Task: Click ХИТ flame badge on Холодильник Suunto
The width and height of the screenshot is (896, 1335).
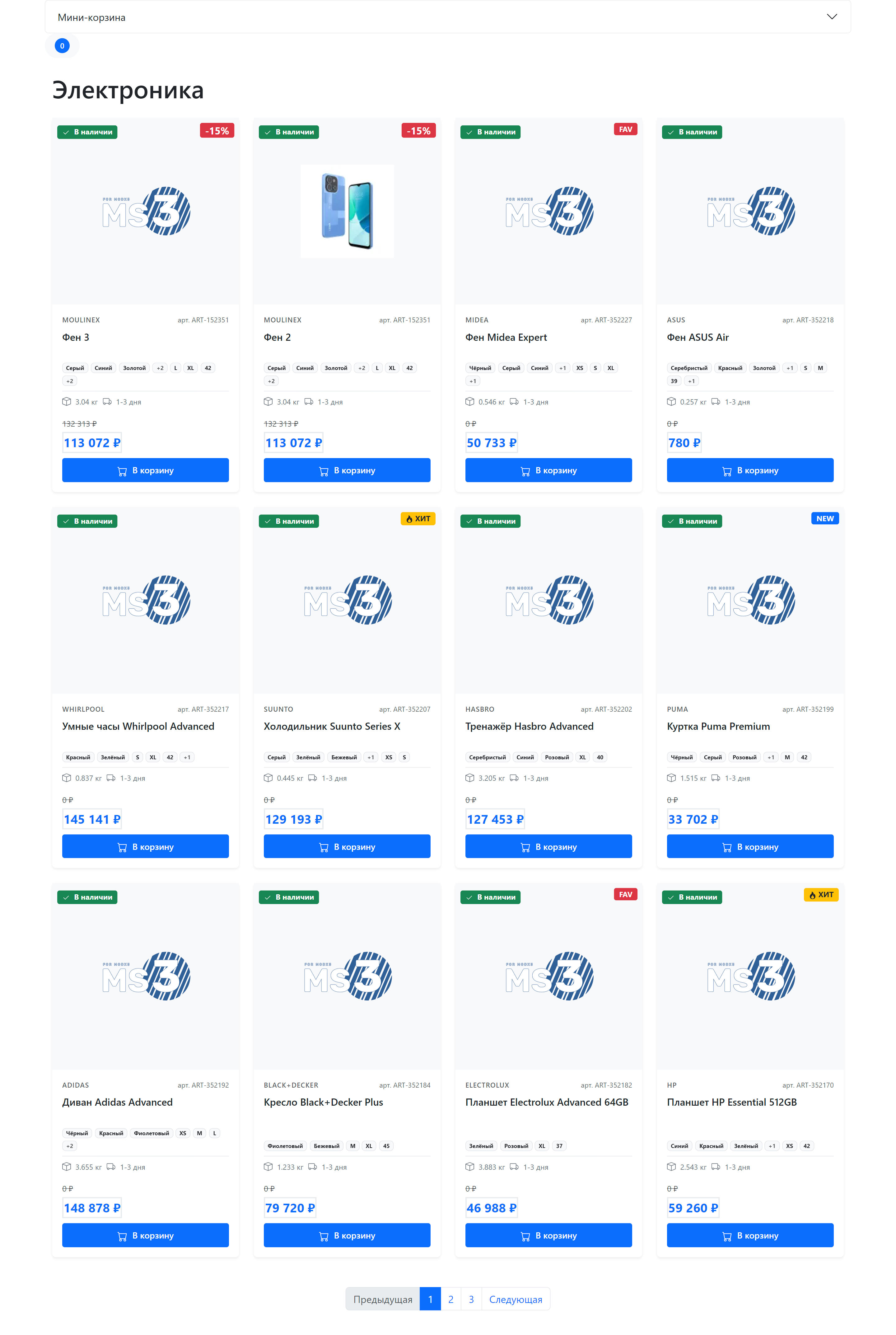Action: pyautogui.click(x=418, y=518)
